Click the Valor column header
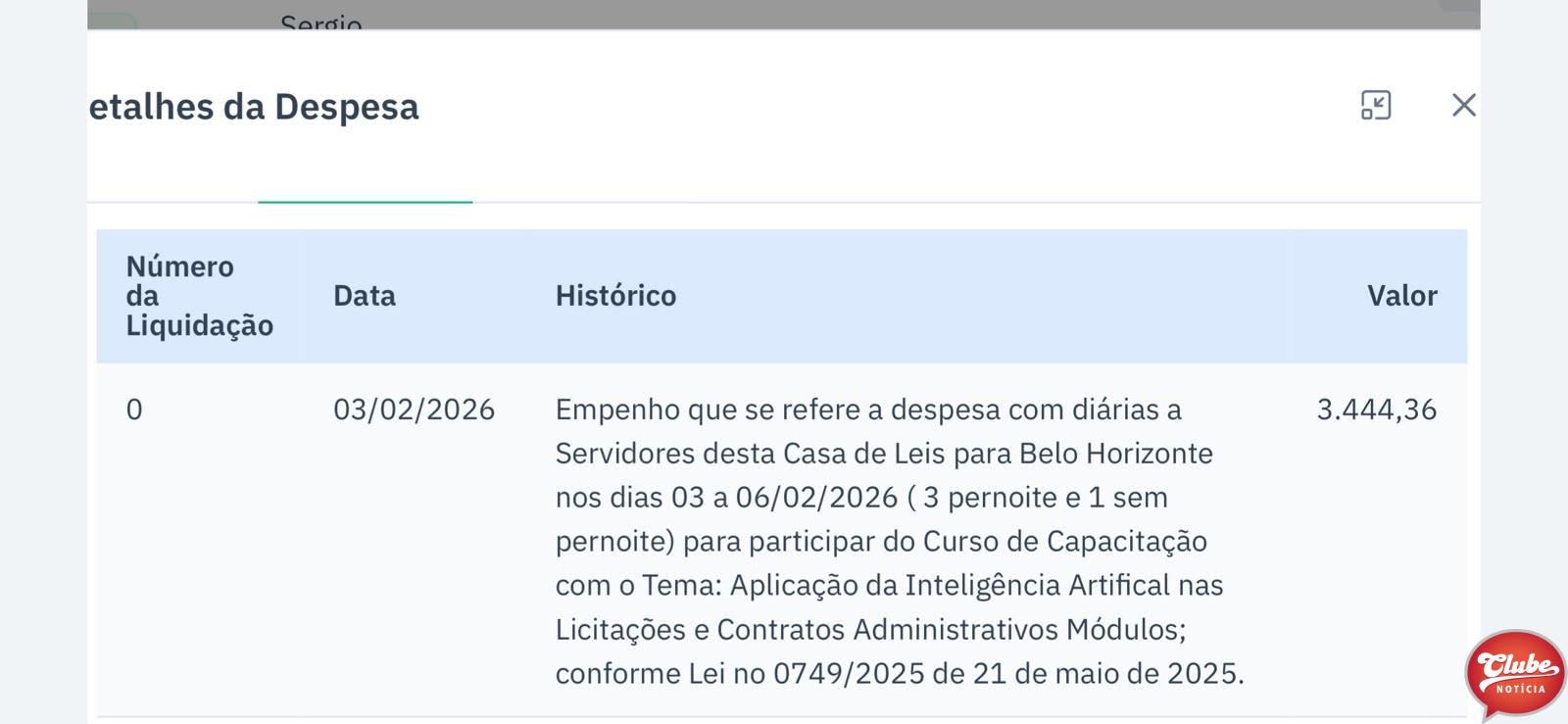Screen dimensions: 1568x724 (x=1402, y=296)
